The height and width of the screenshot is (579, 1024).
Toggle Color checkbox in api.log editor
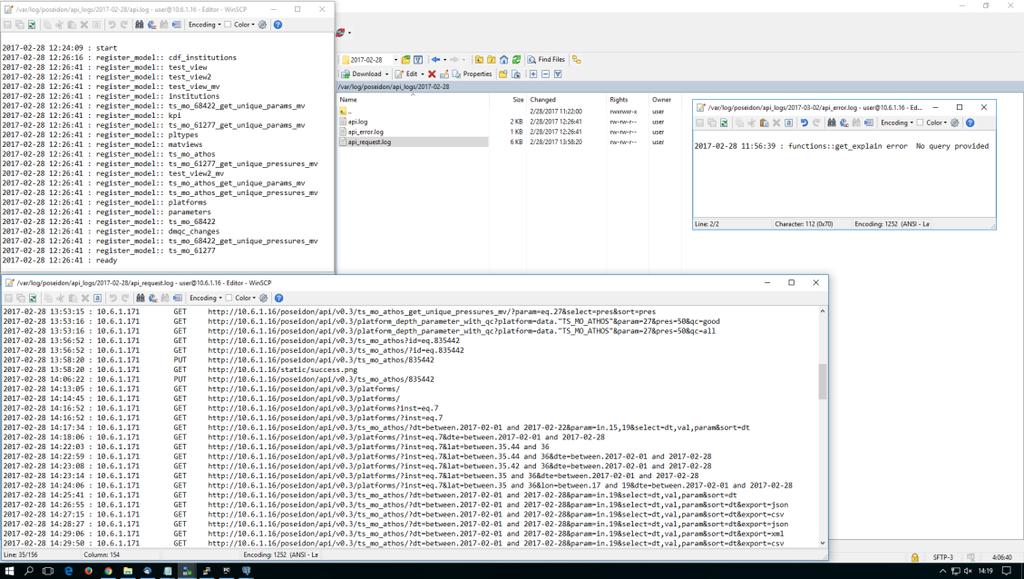tap(228, 25)
